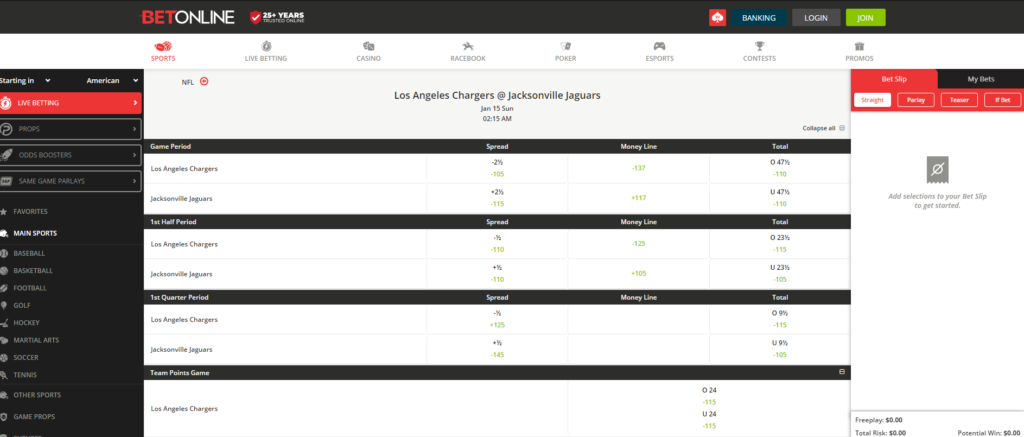
Task: Bet 1st half total under 23½
Action: click(x=780, y=274)
